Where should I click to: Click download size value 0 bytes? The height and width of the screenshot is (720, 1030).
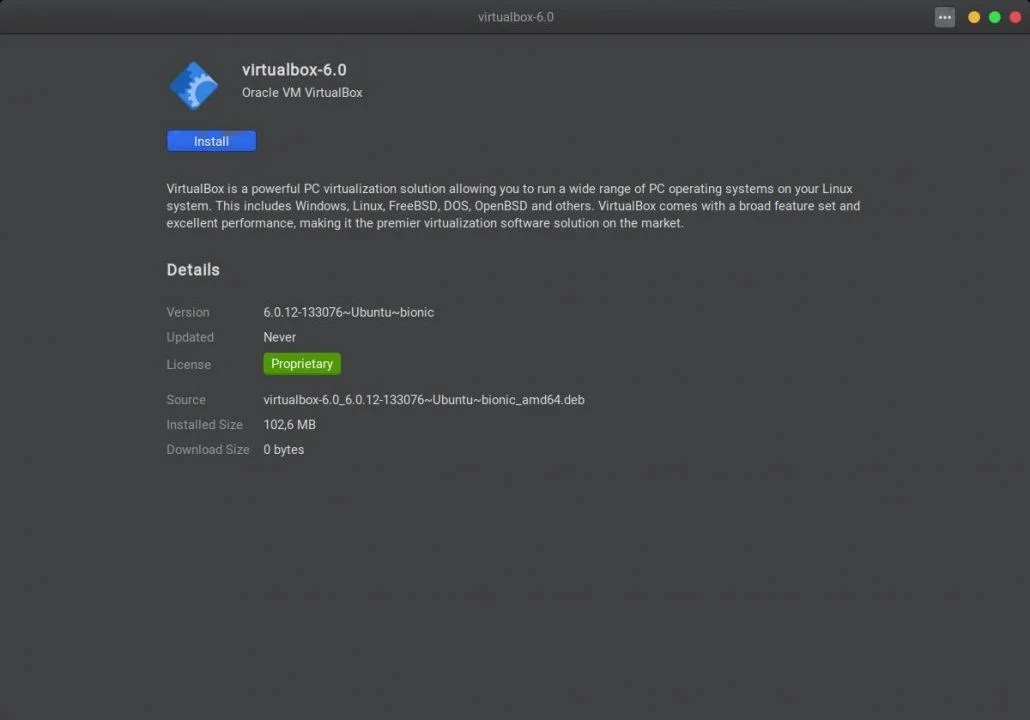pos(283,449)
